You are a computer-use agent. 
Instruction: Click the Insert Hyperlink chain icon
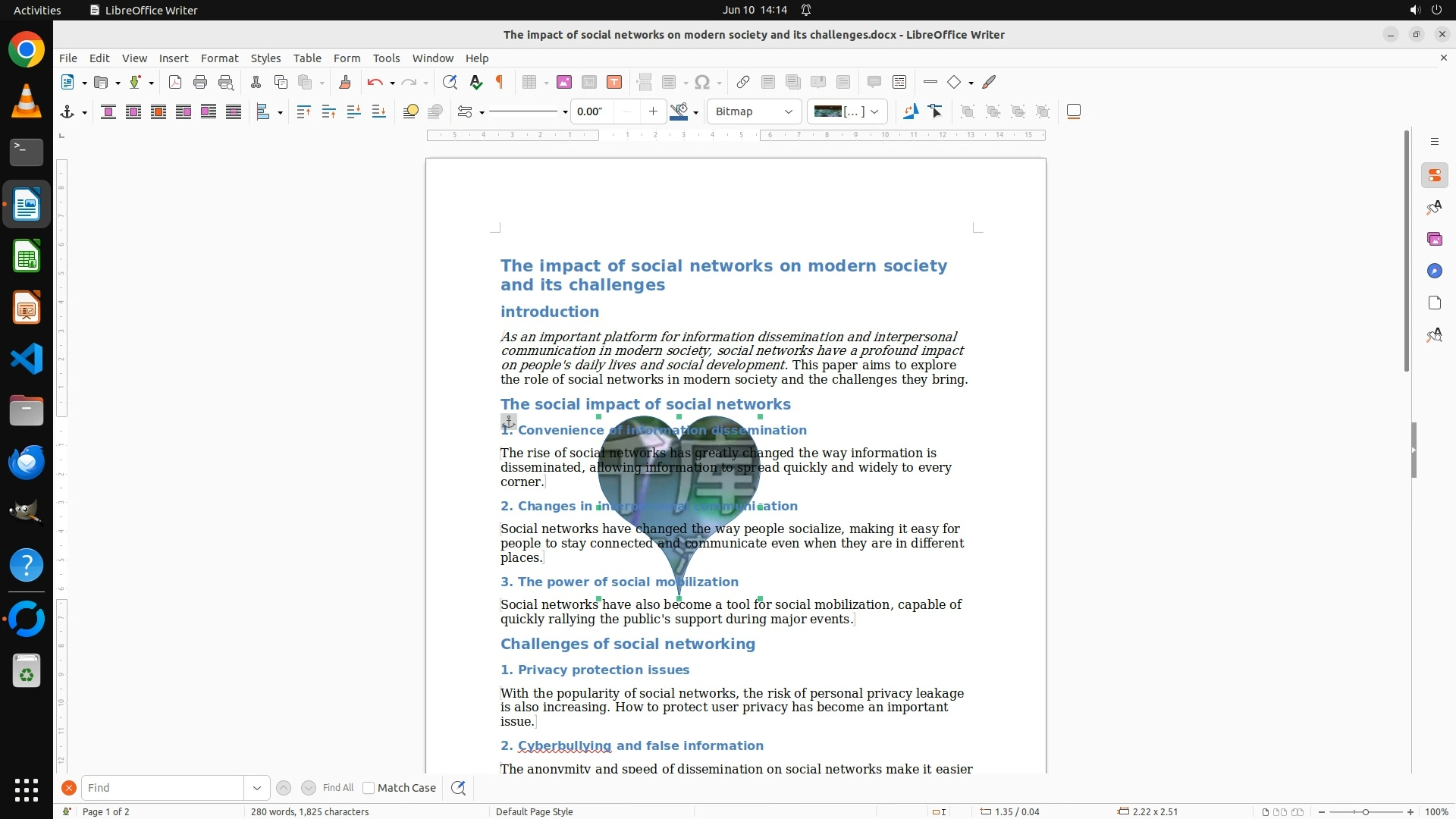[743, 82]
